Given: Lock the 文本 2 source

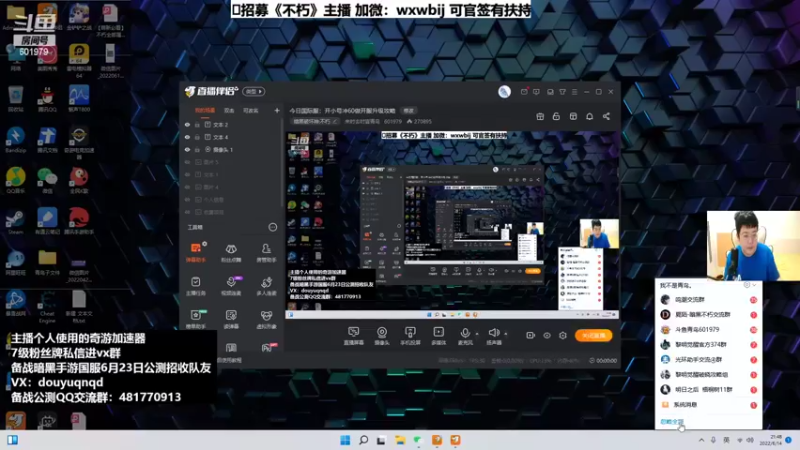Looking at the screenshot, I should [x=197, y=124].
